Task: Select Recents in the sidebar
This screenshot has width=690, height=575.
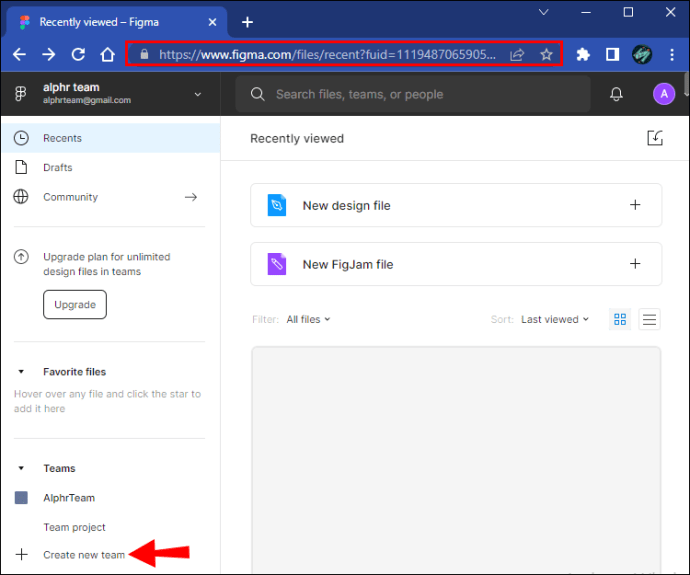Action: point(62,138)
